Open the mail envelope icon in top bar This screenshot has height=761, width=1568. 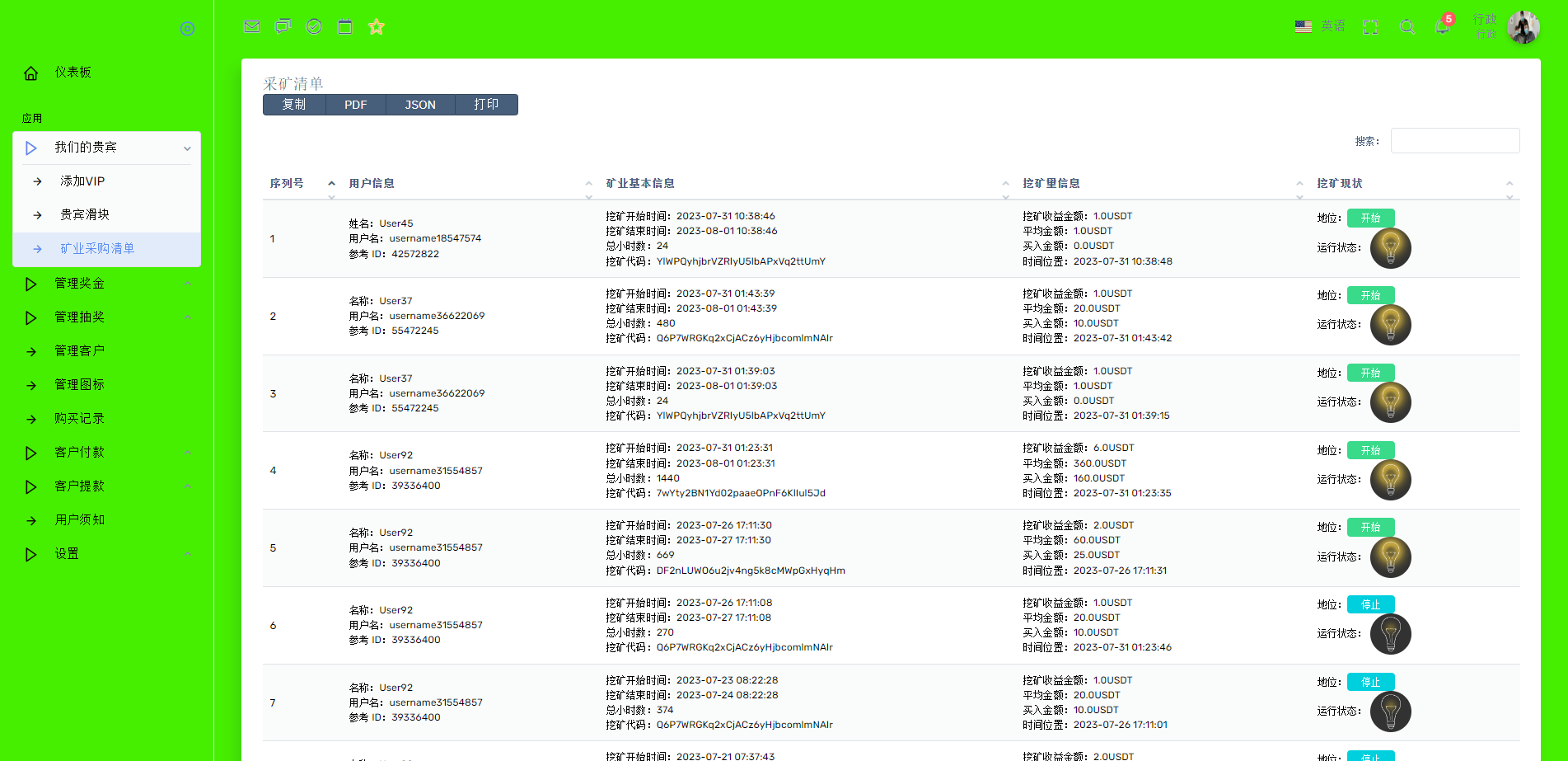coord(252,26)
